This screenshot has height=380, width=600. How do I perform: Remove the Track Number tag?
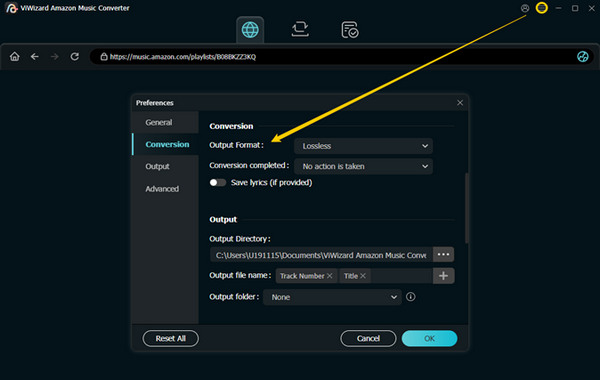329,276
